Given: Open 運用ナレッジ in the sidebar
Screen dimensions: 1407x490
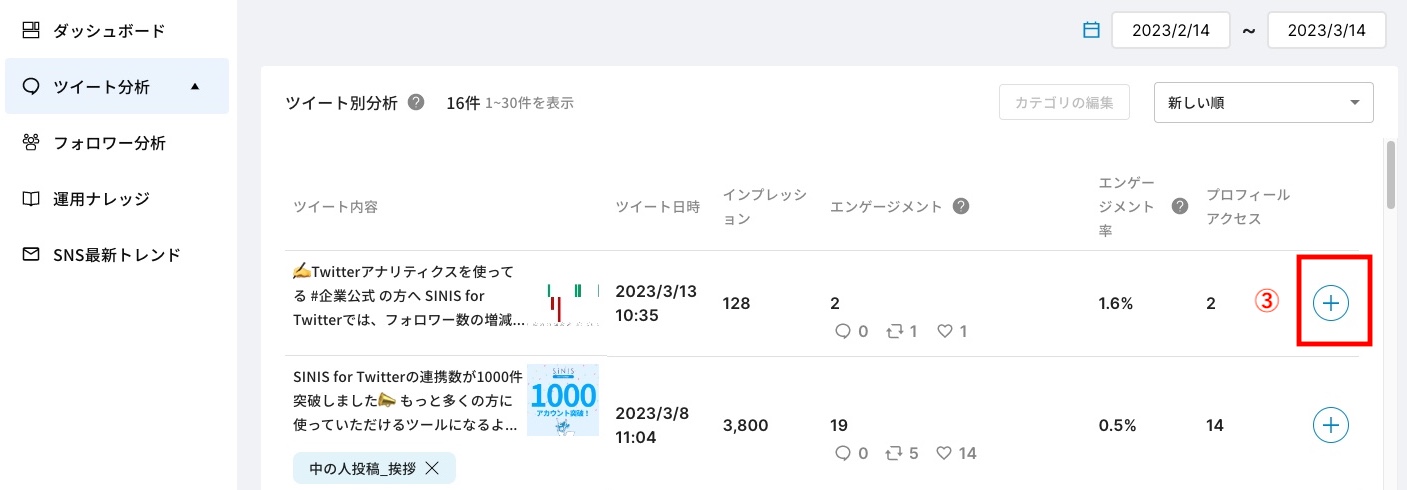Looking at the screenshot, I should tap(101, 199).
